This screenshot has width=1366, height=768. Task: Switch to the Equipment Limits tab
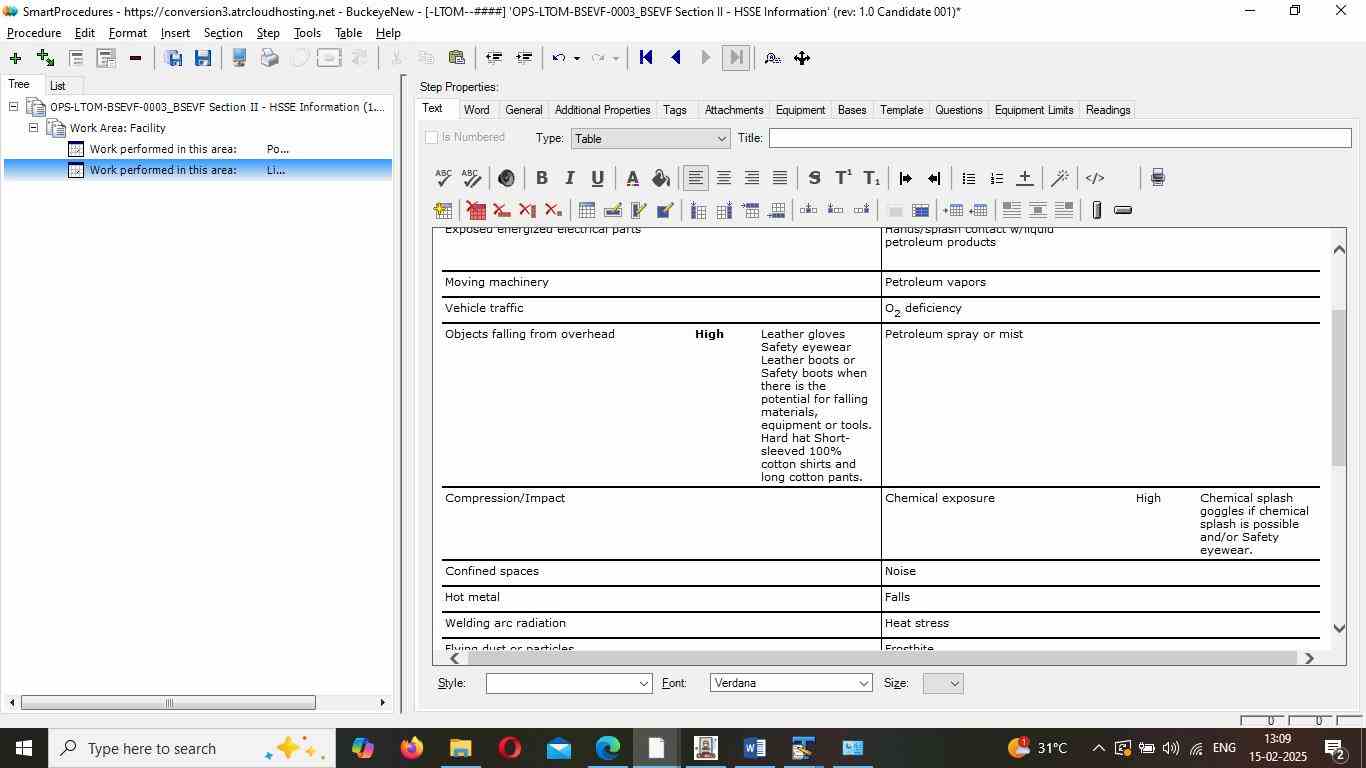(1034, 110)
